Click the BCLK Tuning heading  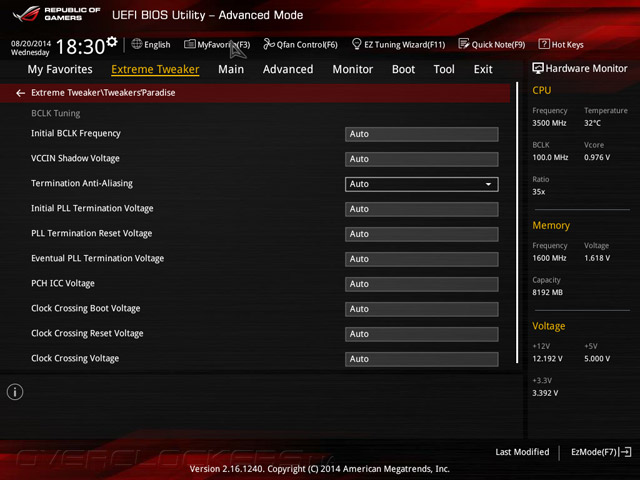pyautogui.click(x=56, y=113)
